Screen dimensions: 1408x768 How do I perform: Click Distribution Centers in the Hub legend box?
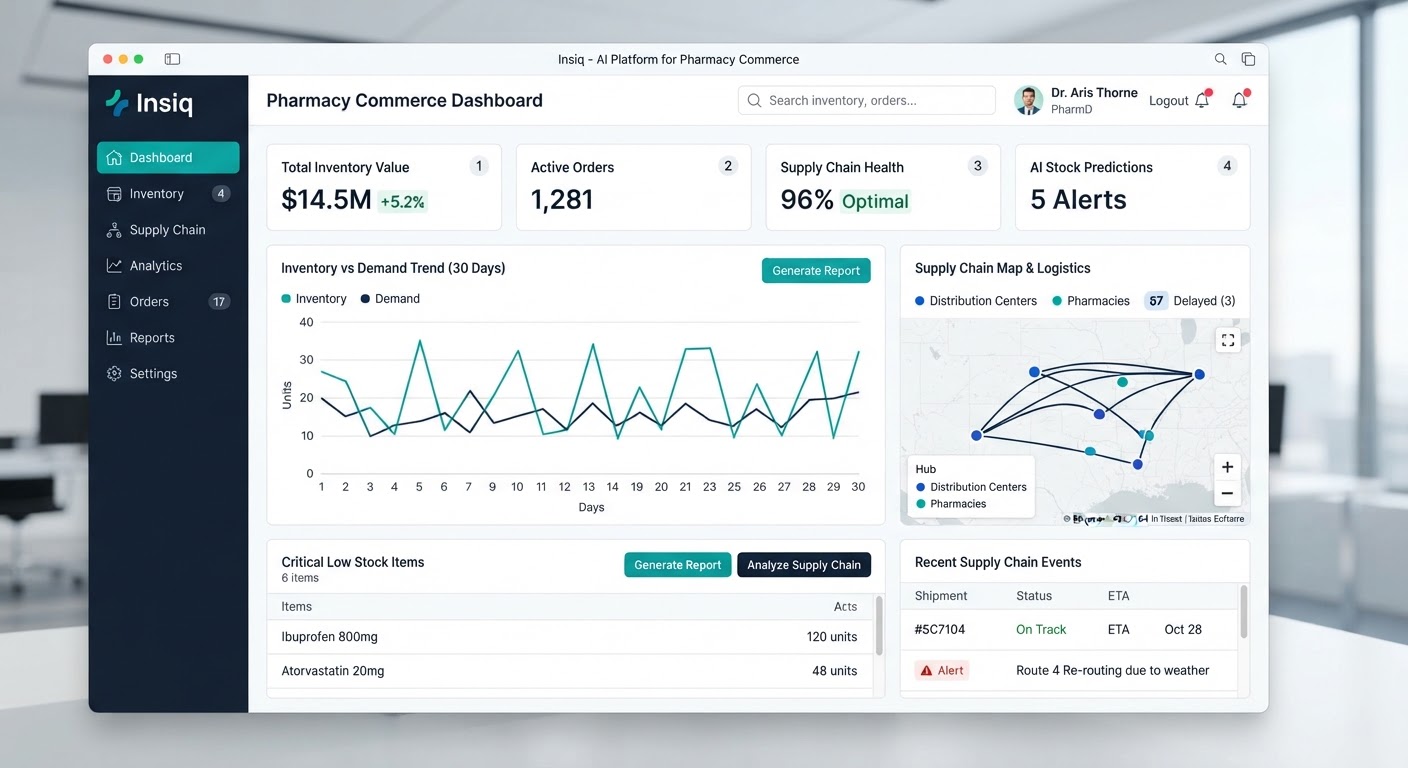point(971,487)
